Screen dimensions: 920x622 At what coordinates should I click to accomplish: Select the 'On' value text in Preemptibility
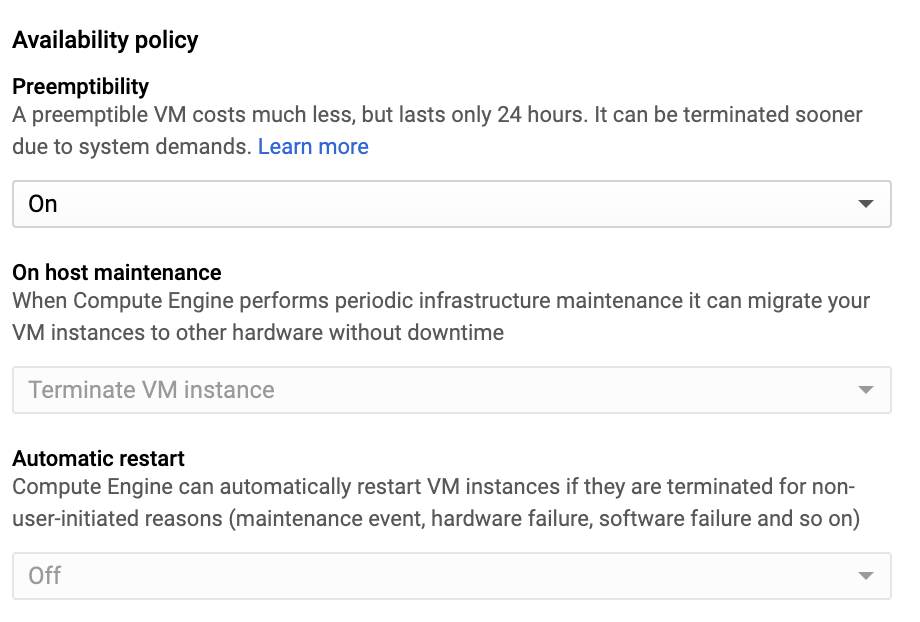43,204
